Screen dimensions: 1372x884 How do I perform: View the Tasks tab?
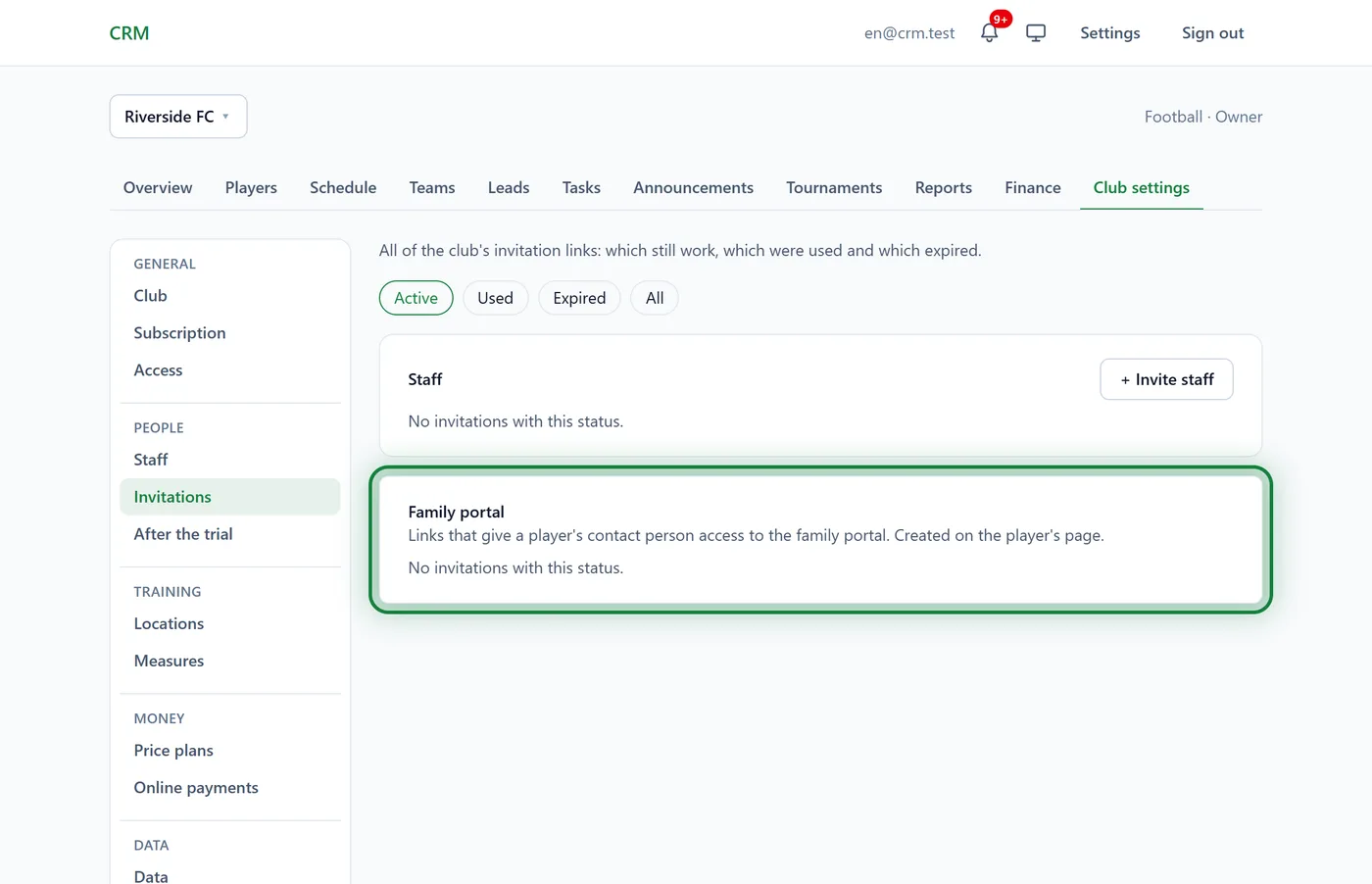click(581, 187)
